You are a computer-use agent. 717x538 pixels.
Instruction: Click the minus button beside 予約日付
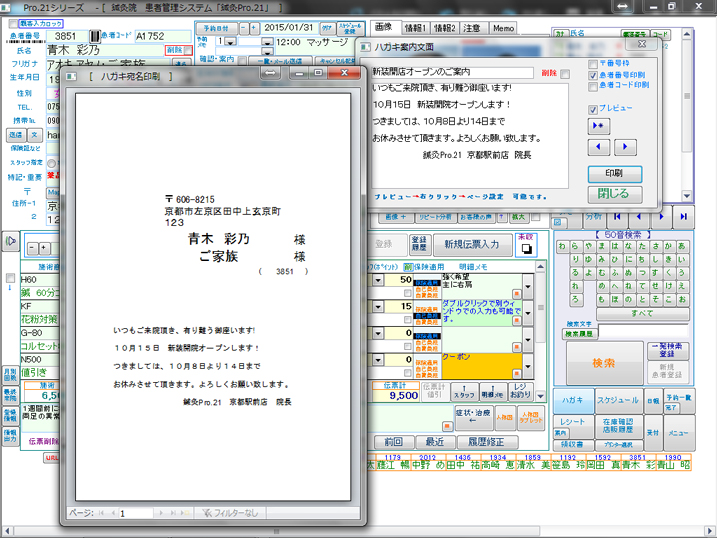(x=244, y=28)
